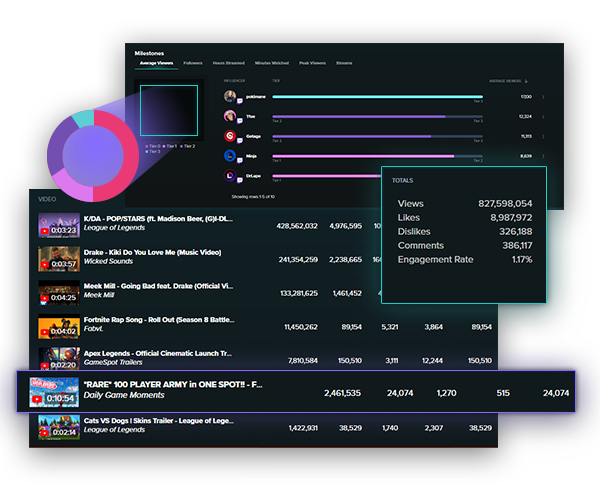Click the Twitch badge beside pokimane

pyautogui.click(x=240, y=101)
